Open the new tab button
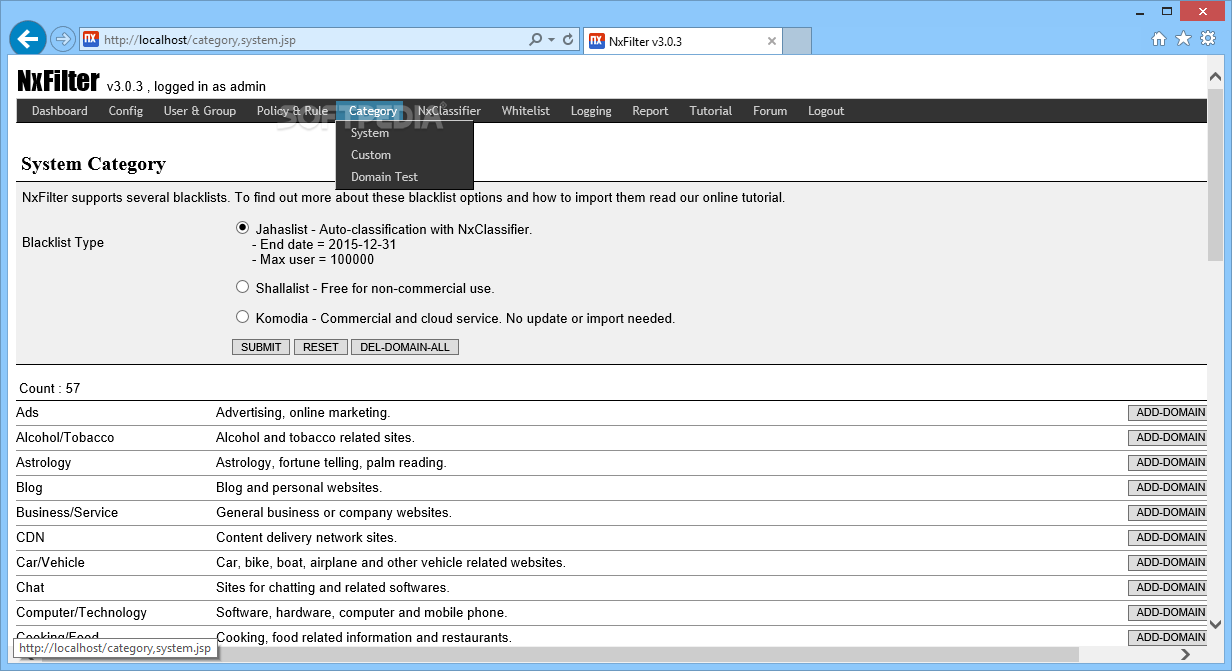This screenshot has width=1232, height=671. (x=797, y=41)
